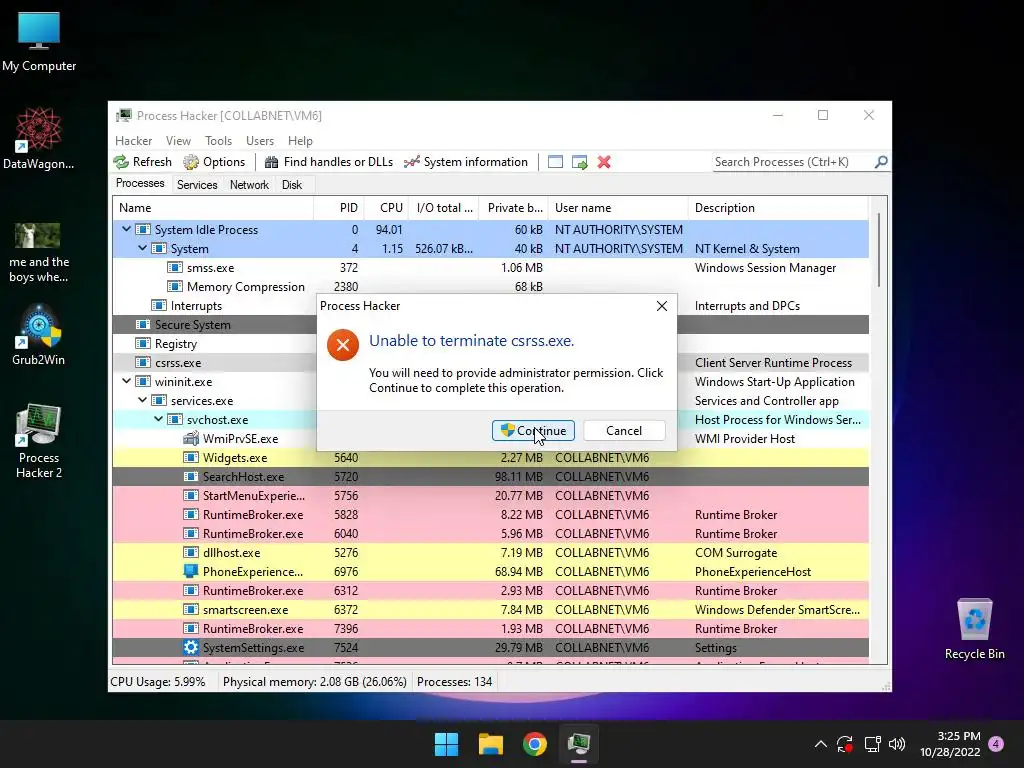Open the Recycle Bin
This screenshot has width=1024, height=768.
[x=974, y=628]
